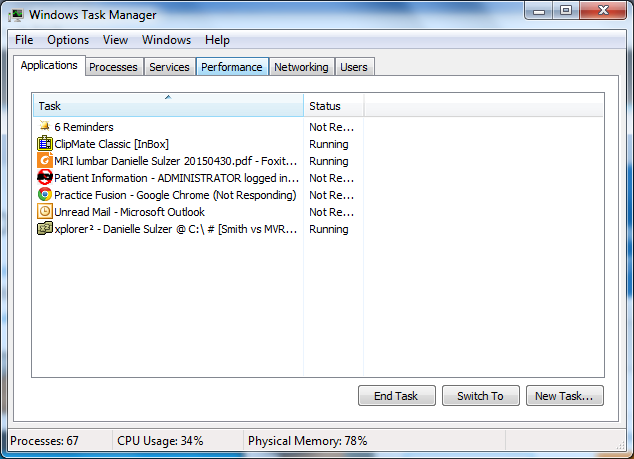Click Not Re... status of 6 Reminders

tap(332, 127)
